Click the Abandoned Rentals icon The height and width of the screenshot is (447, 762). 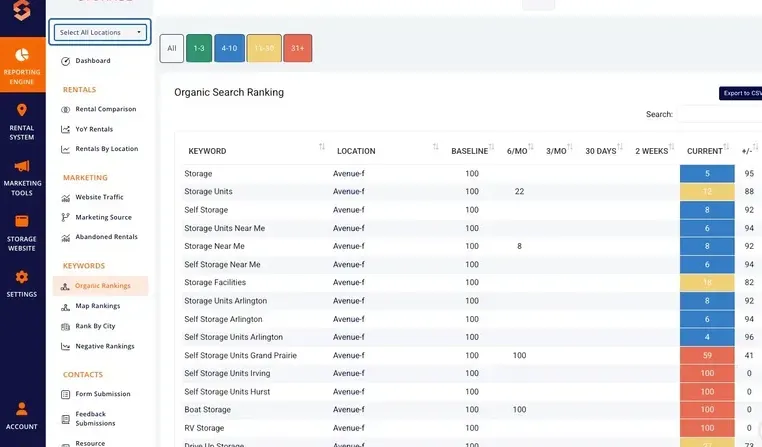click(66, 238)
